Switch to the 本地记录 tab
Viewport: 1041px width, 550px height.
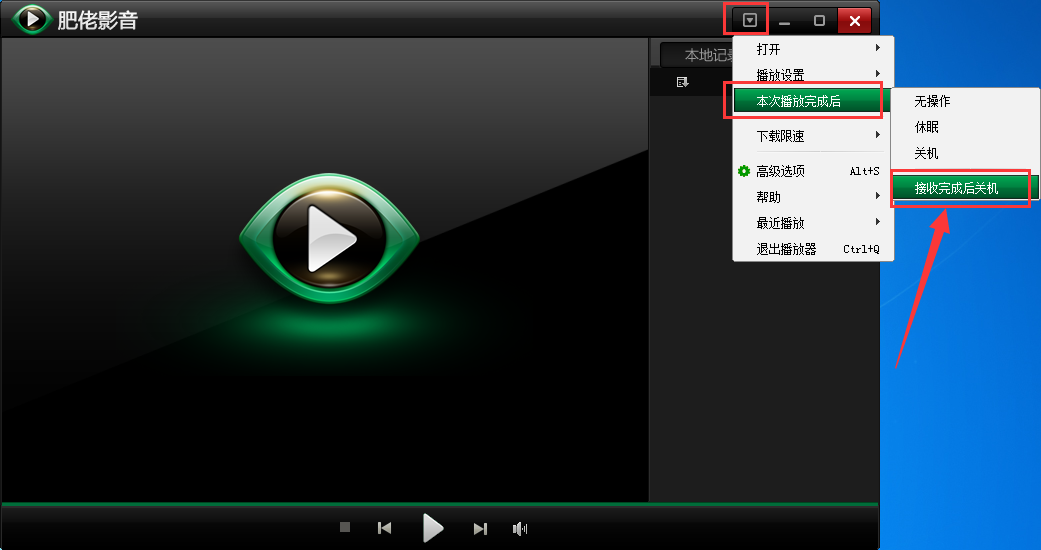click(x=697, y=54)
